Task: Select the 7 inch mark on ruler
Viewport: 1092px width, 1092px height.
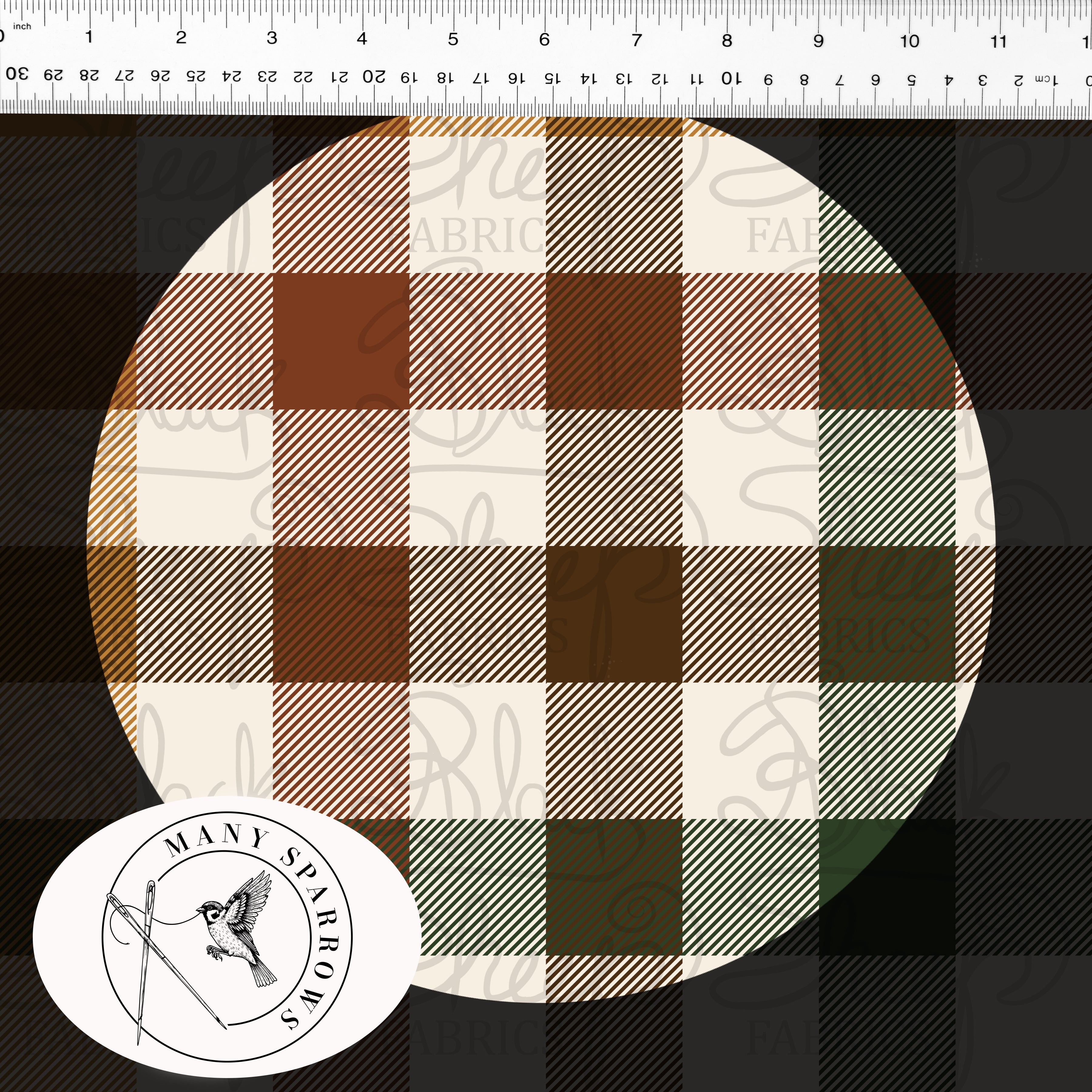Action: pyautogui.click(x=636, y=39)
